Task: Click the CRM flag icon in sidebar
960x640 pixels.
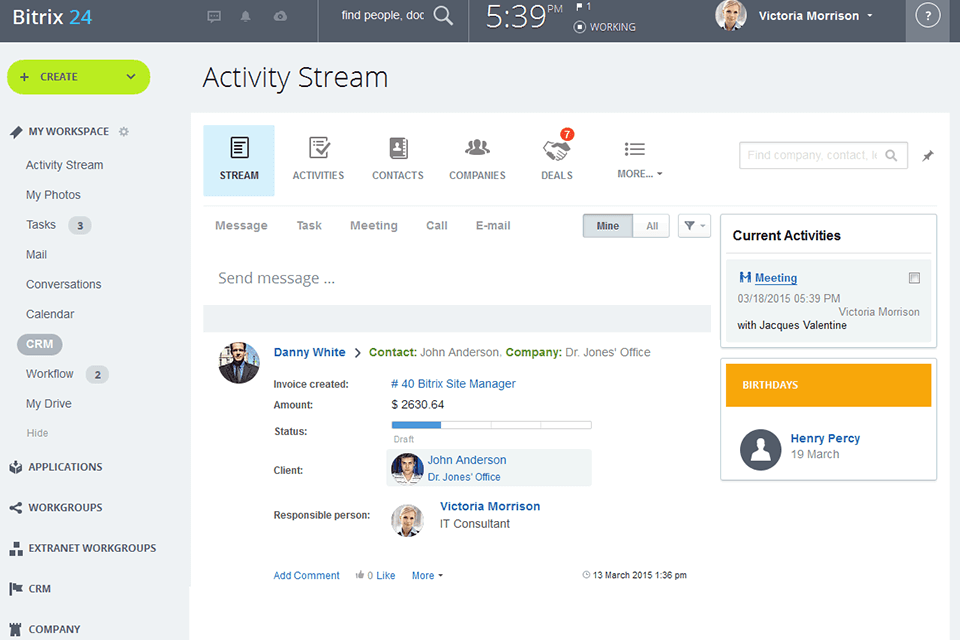Action: 16,589
